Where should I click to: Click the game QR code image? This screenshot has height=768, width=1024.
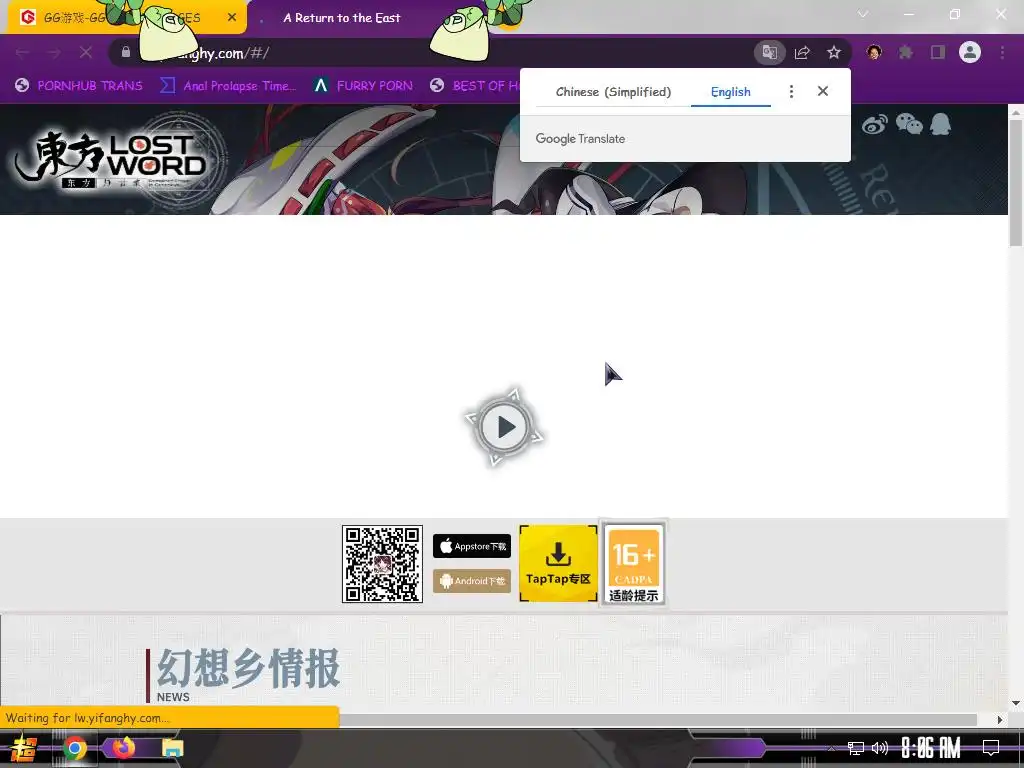point(382,564)
